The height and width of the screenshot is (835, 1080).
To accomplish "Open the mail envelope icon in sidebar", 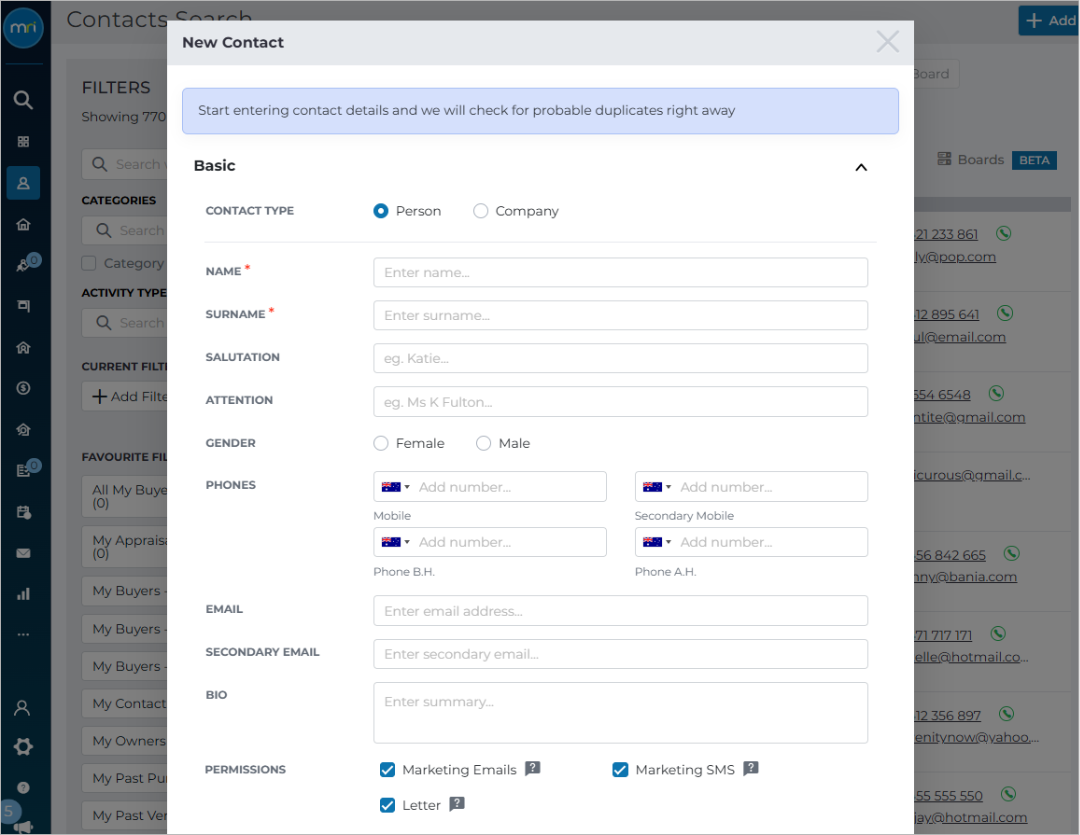I will 23,553.
